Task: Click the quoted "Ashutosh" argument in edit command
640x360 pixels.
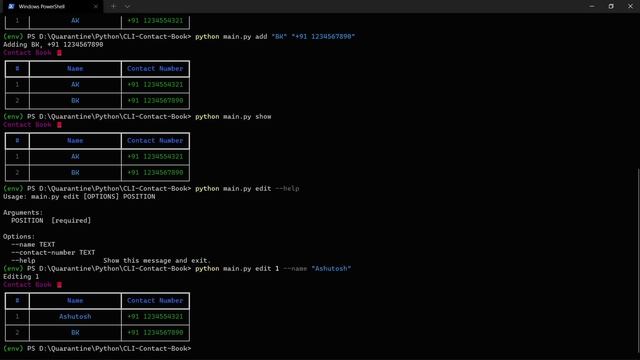Action: tap(331, 269)
